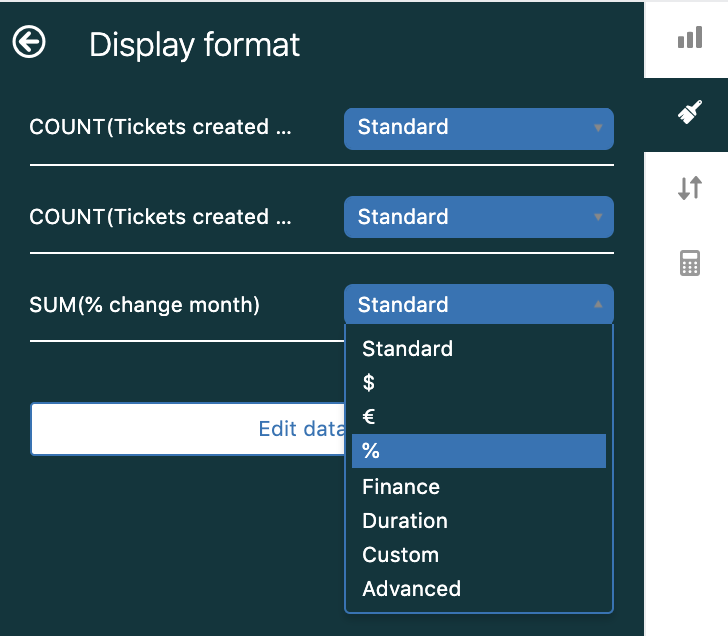Click the back arrow icon
The width and height of the screenshot is (728, 636).
pyautogui.click(x=29, y=42)
